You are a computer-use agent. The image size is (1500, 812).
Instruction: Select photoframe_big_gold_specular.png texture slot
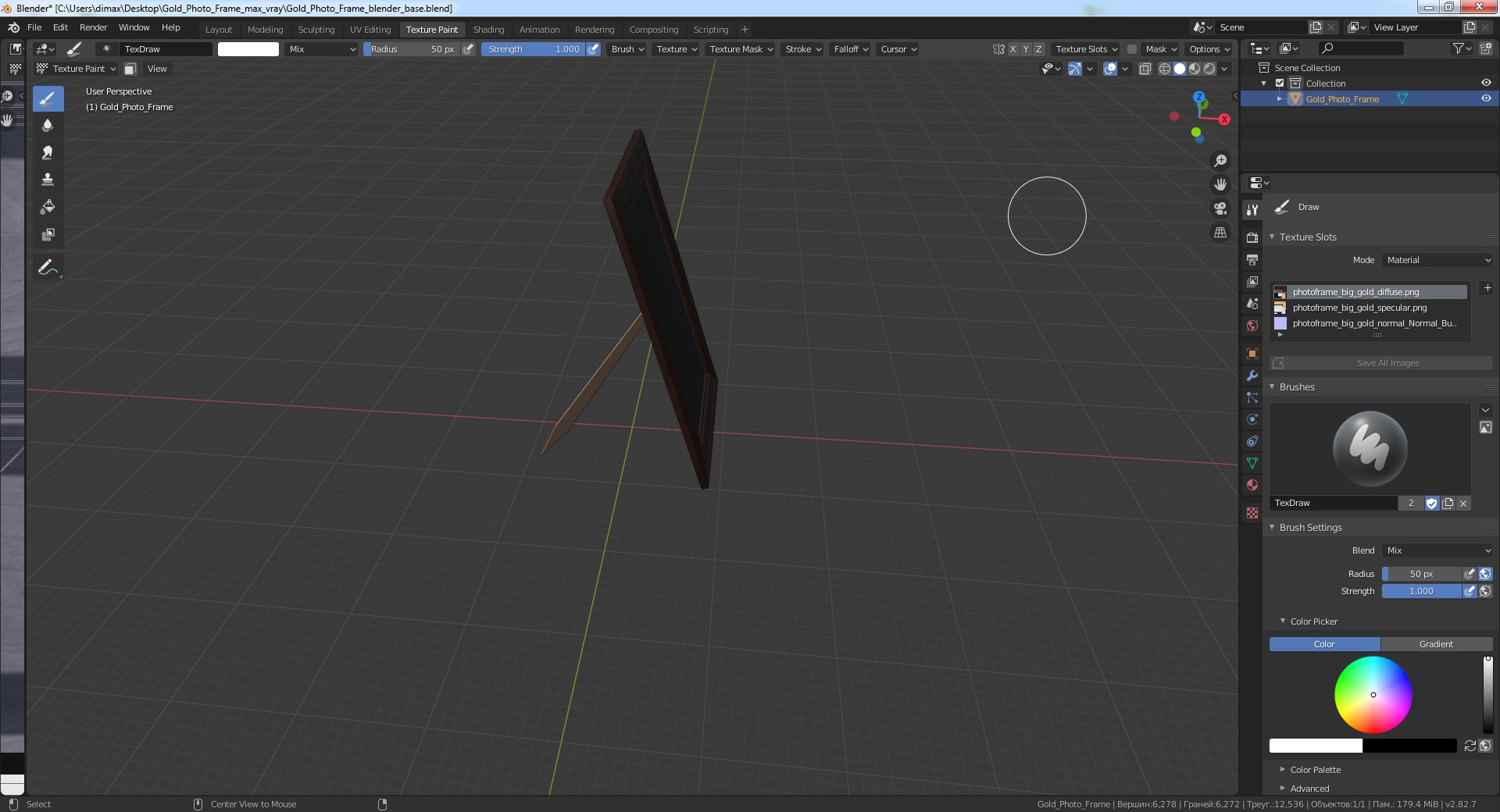(1370, 308)
